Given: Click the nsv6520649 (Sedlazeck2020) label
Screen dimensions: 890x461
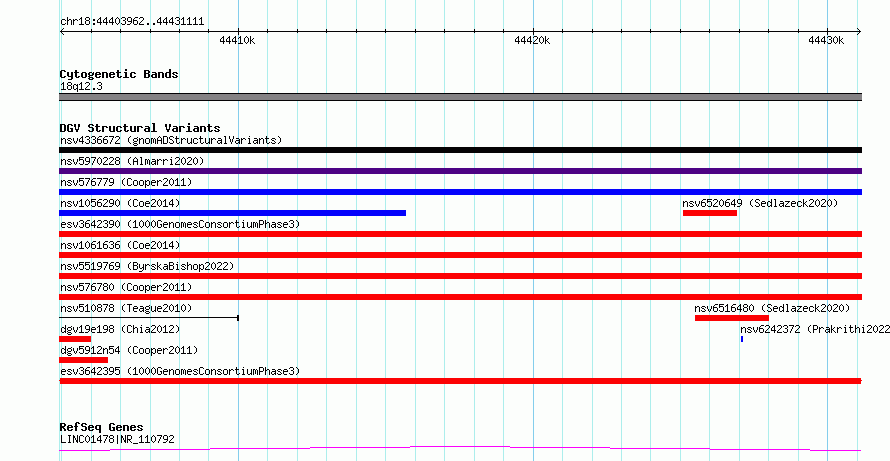Looking at the screenshot, I should click(760, 203).
